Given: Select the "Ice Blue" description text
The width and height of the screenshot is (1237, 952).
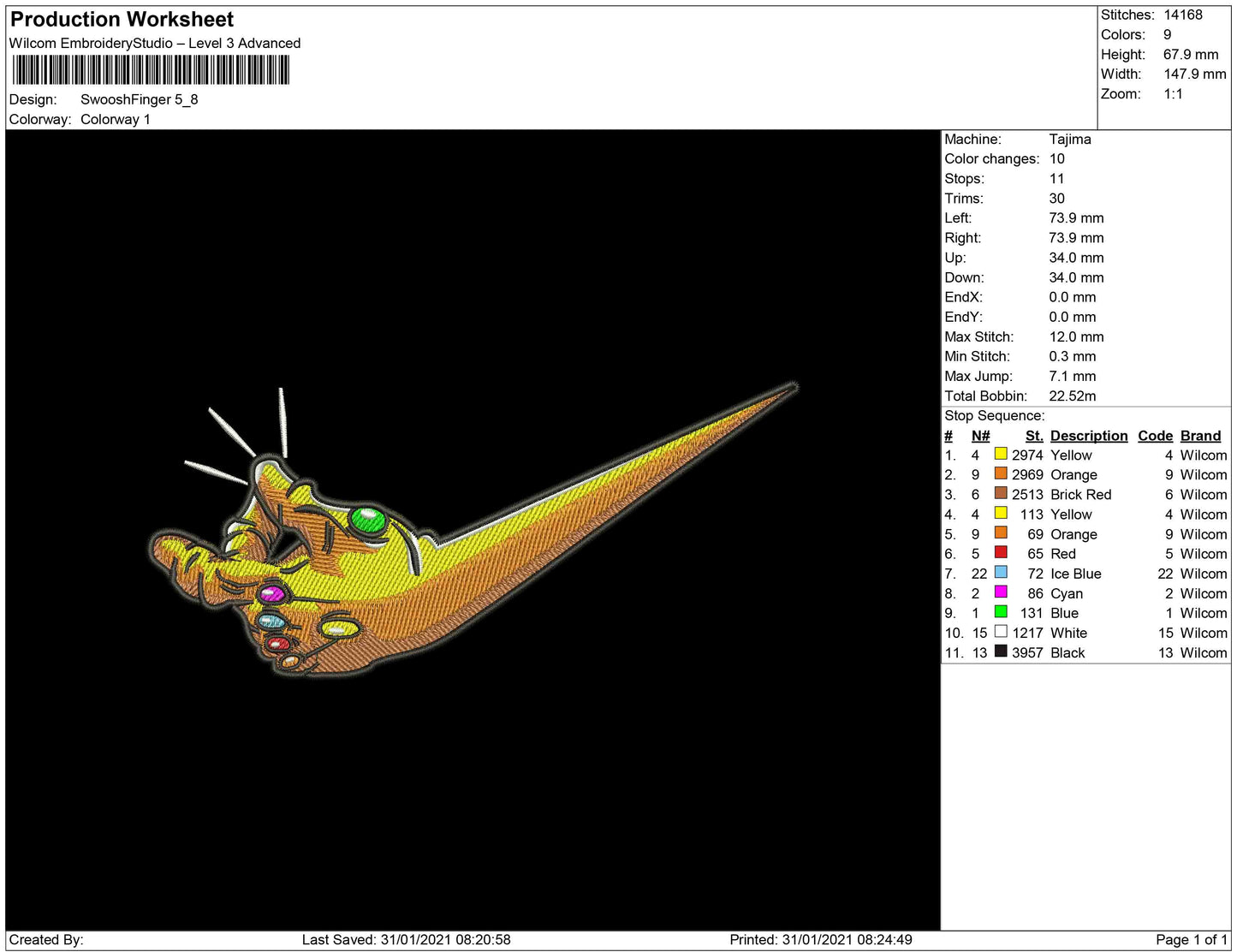Looking at the screenshot, I should point(1076,574).
